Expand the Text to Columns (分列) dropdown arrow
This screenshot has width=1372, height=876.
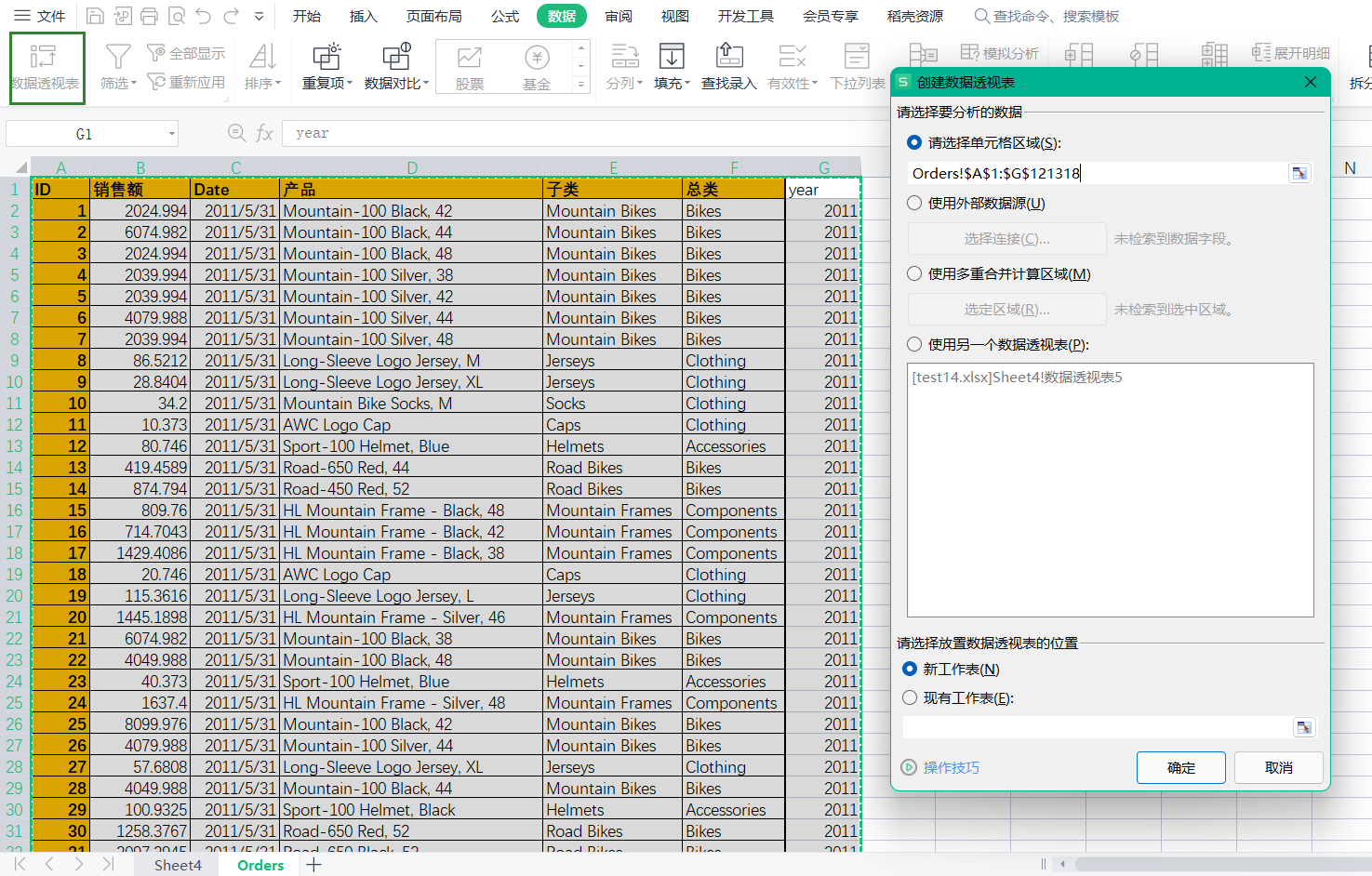click(x=640, y=84)
